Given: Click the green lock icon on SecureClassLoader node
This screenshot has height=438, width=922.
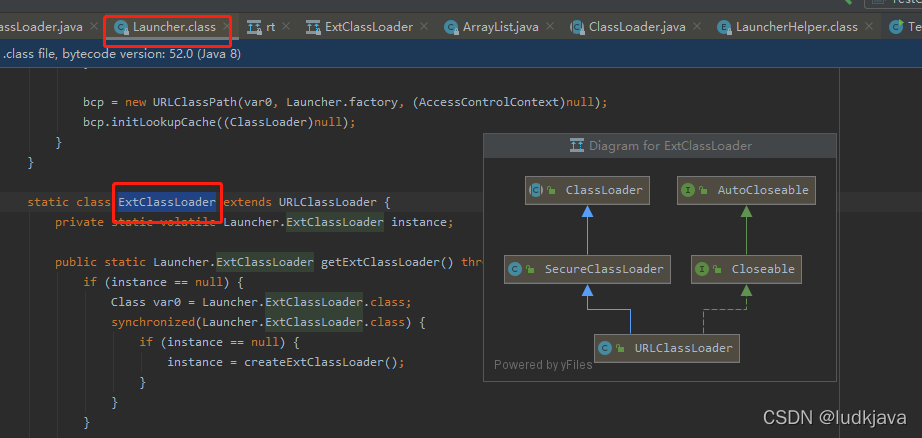Looking at the screenshot, I should pos(530,269).
